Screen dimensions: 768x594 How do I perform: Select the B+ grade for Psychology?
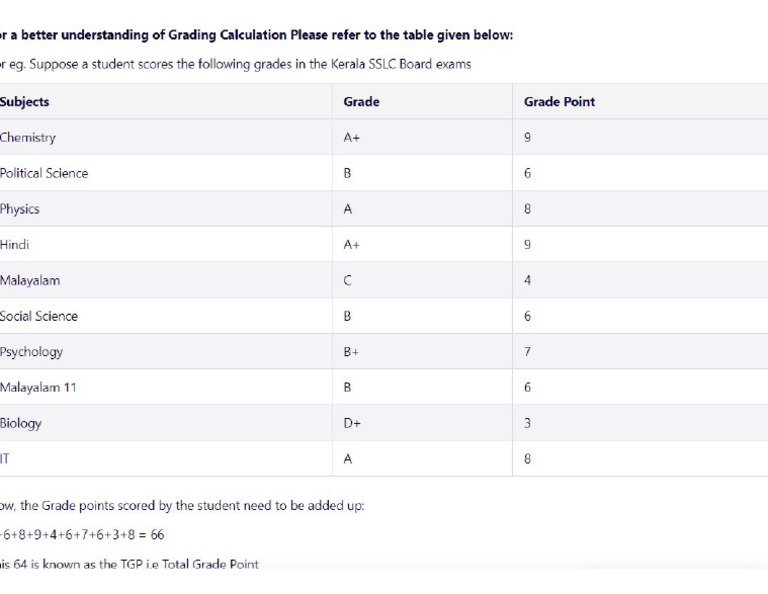pos(351,352)
